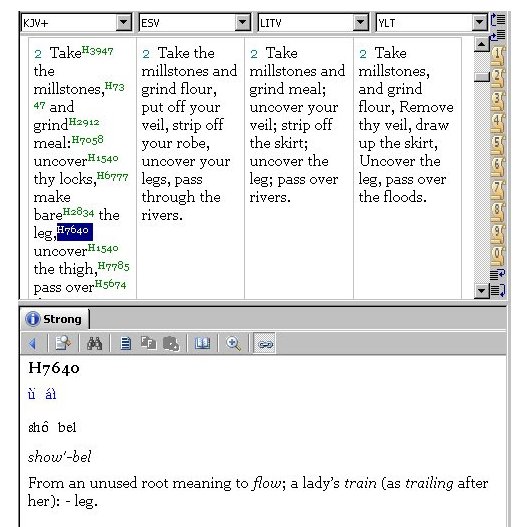This screenshot has height=527, width=529.
Task: Click the topmost previous-chapter lines icon
Action: (498, 20)
